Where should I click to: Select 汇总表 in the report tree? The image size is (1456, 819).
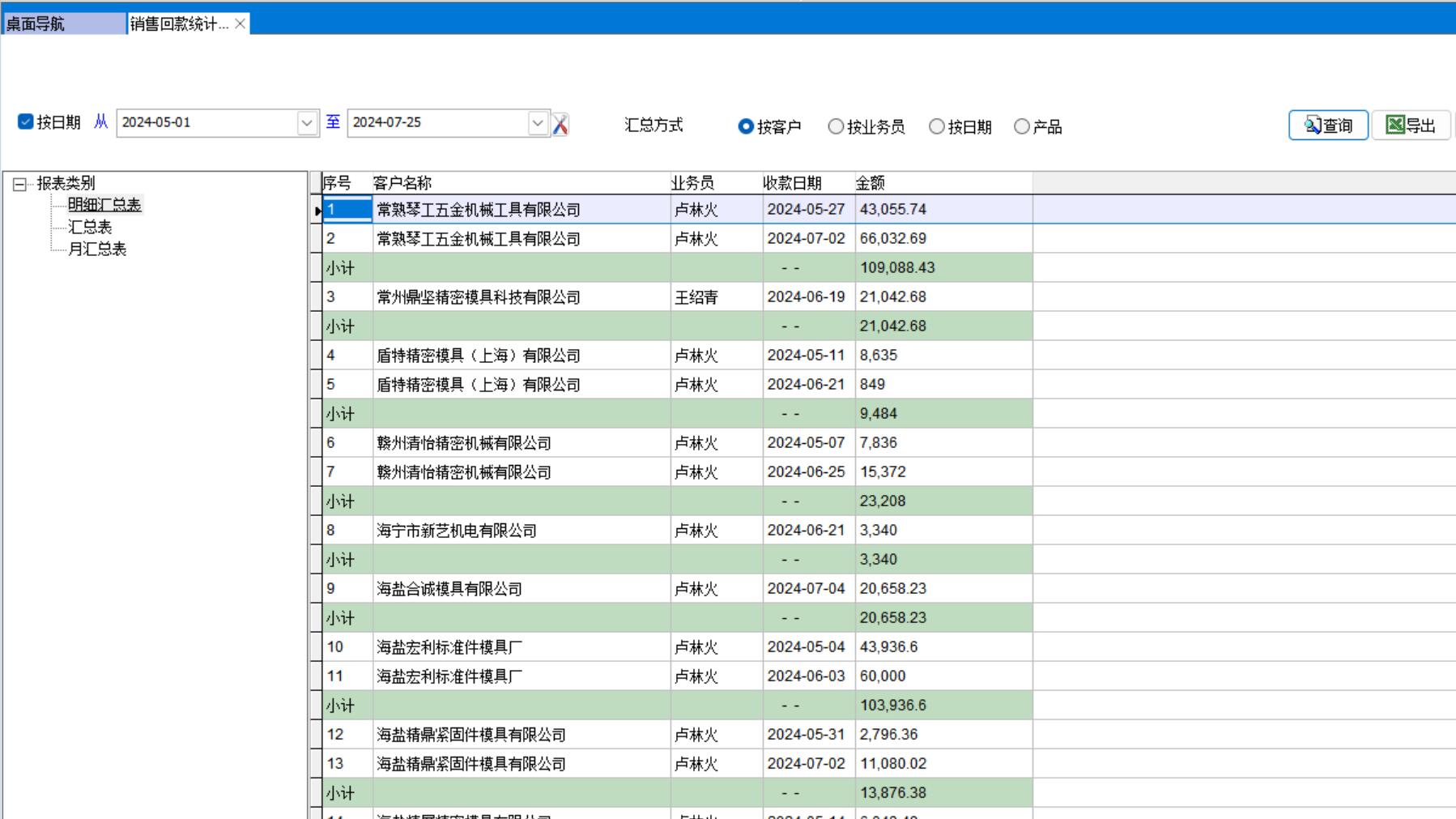pos(90,228)
